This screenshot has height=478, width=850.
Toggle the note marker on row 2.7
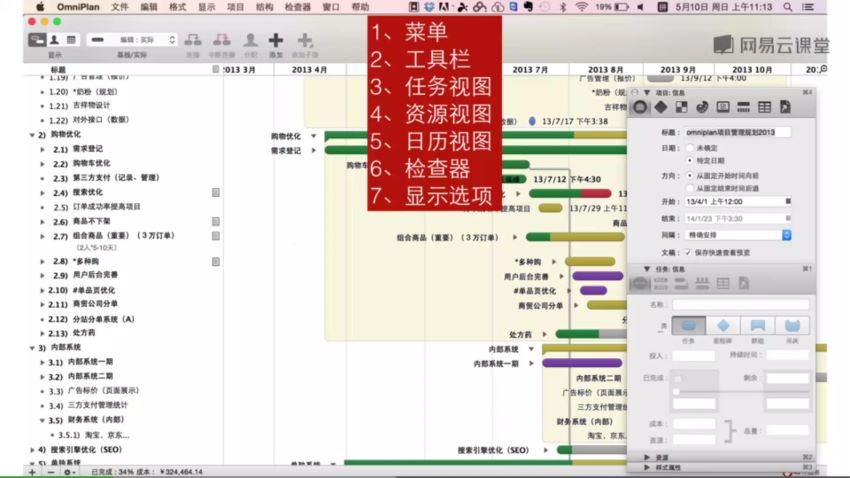click(216, 236)
